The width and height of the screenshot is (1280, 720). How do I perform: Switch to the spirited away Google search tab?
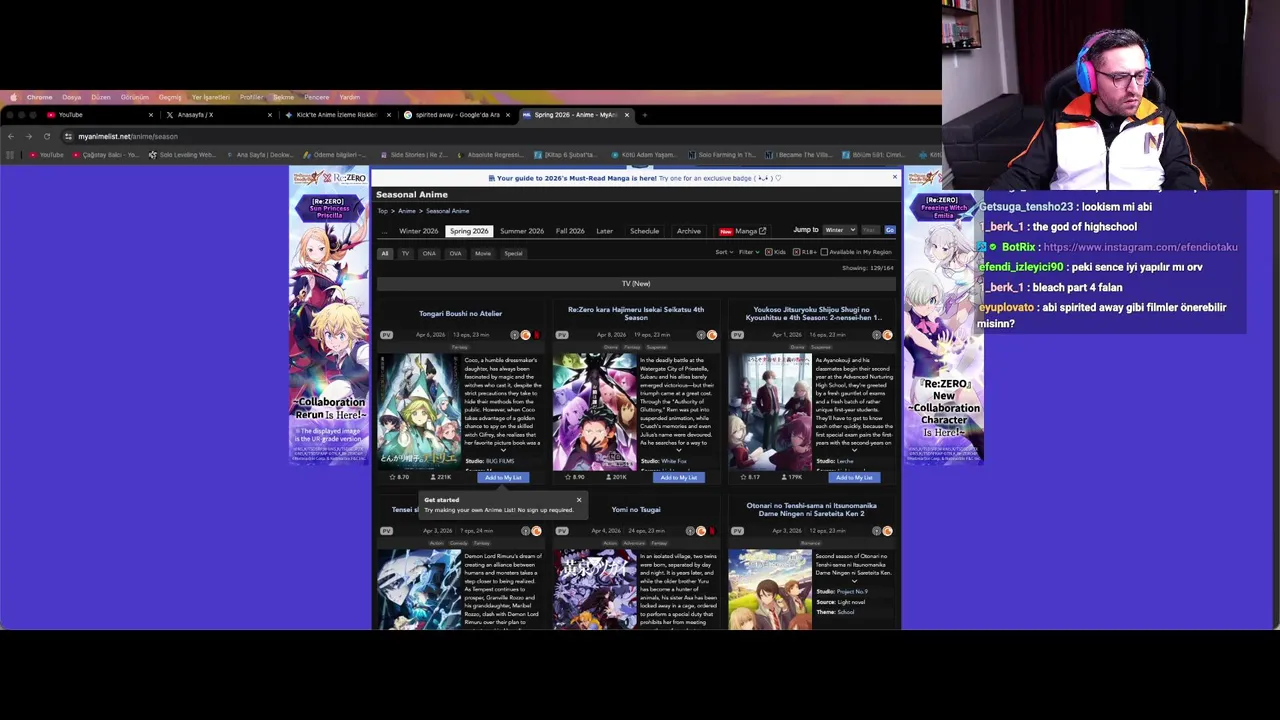point(456,115)
